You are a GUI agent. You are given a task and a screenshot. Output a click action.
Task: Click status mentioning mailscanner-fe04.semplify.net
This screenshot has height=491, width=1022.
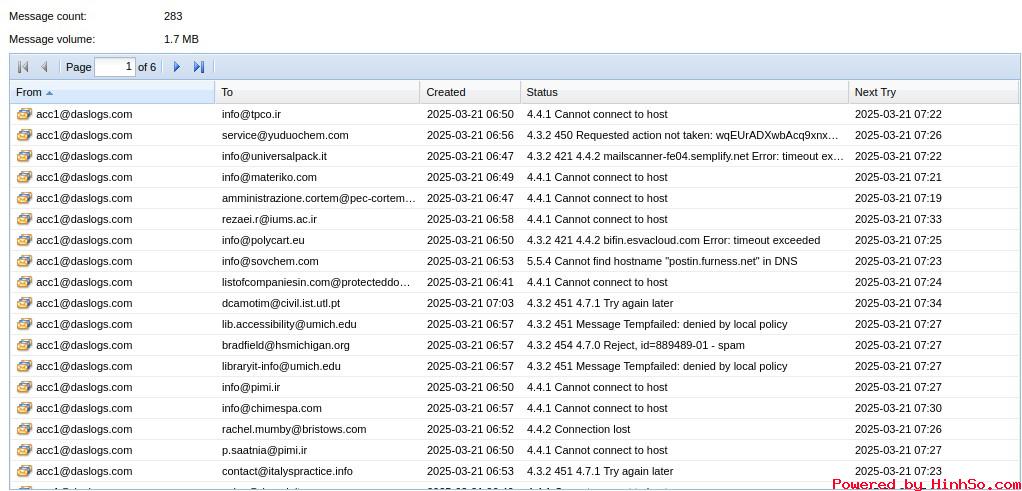click(x=685, y=156)
